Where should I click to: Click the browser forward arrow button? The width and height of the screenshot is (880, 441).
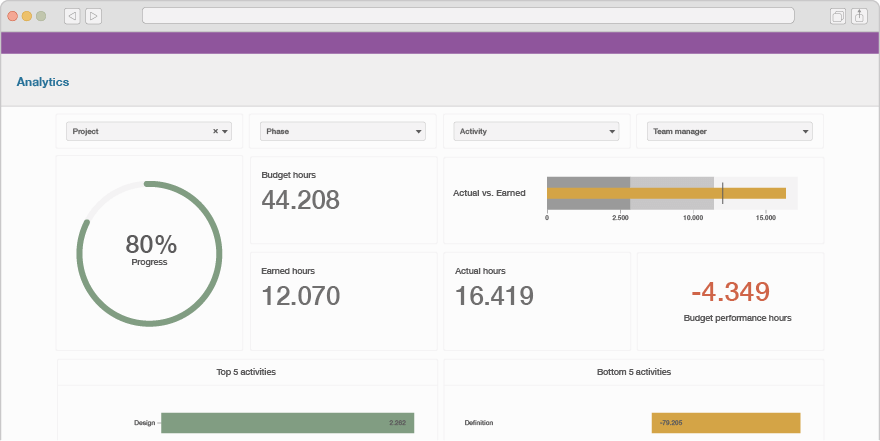click(x=93, y=16)
